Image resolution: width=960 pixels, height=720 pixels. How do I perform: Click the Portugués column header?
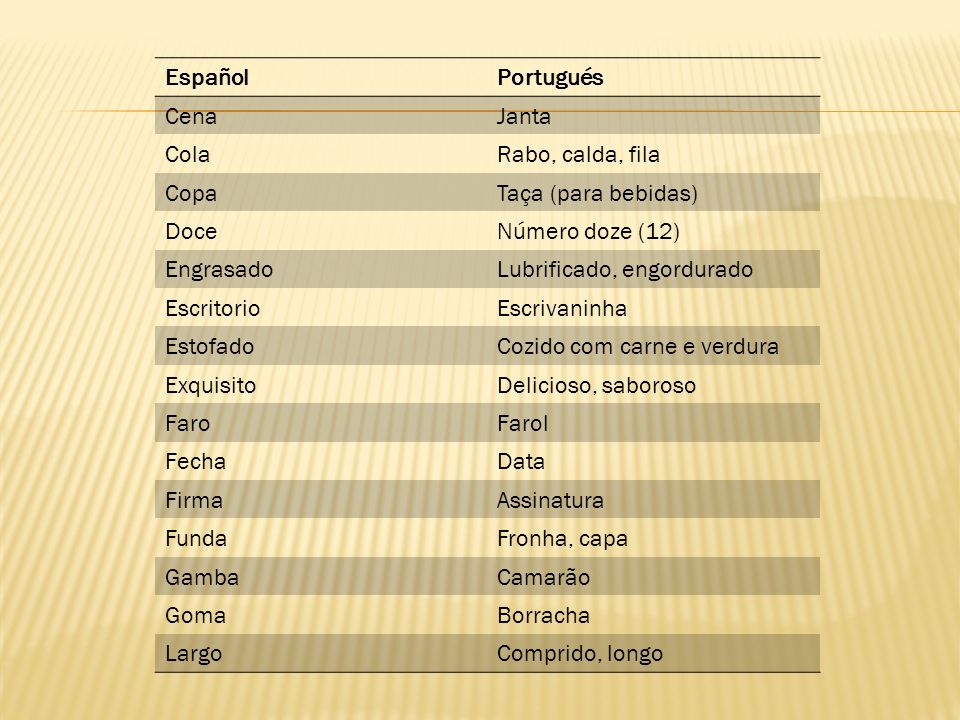[x=550, y=78]
